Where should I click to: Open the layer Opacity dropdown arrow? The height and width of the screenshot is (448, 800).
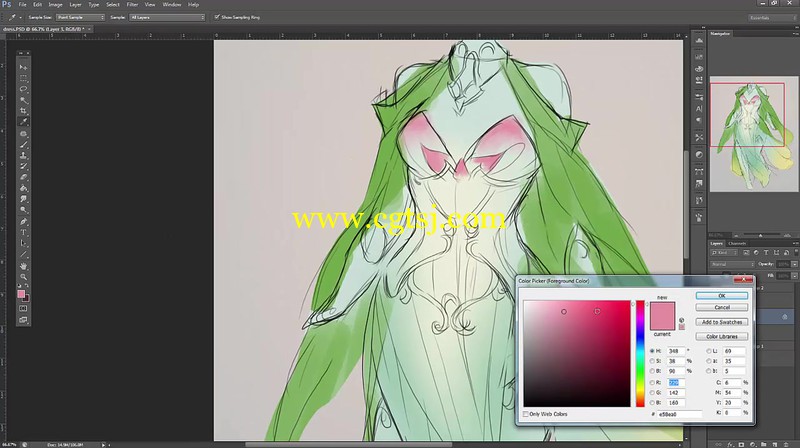coord(794,264)
